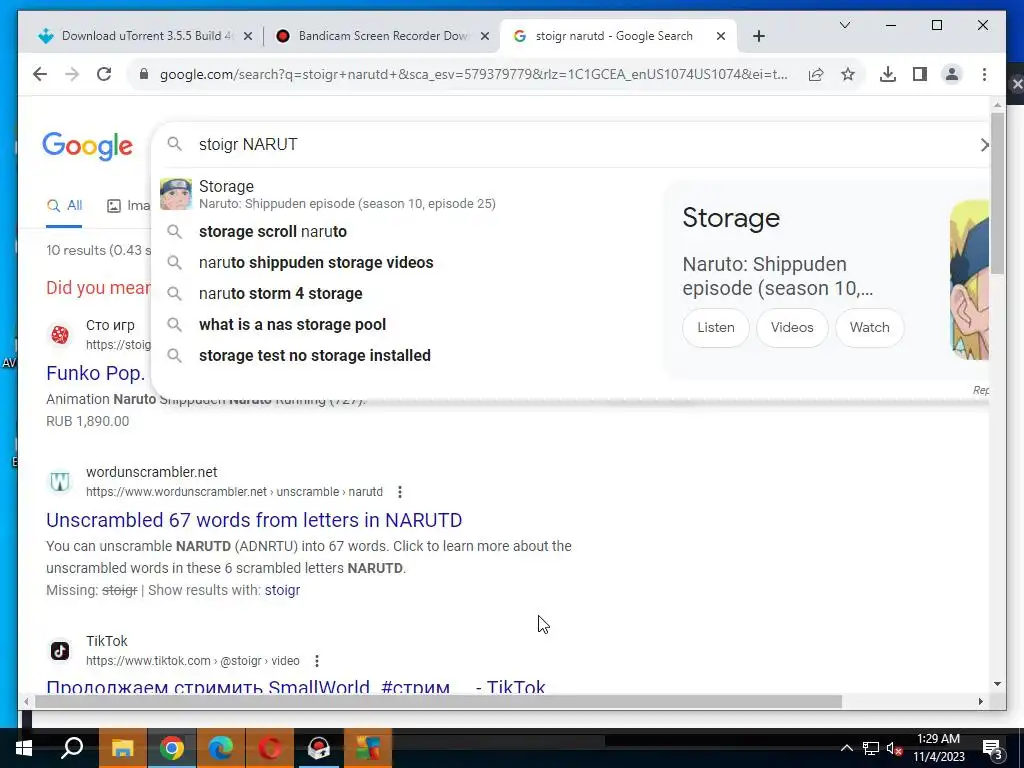Click the horizontal scrollbar thumb
The image size is (1024, 768).
[438, 702]
